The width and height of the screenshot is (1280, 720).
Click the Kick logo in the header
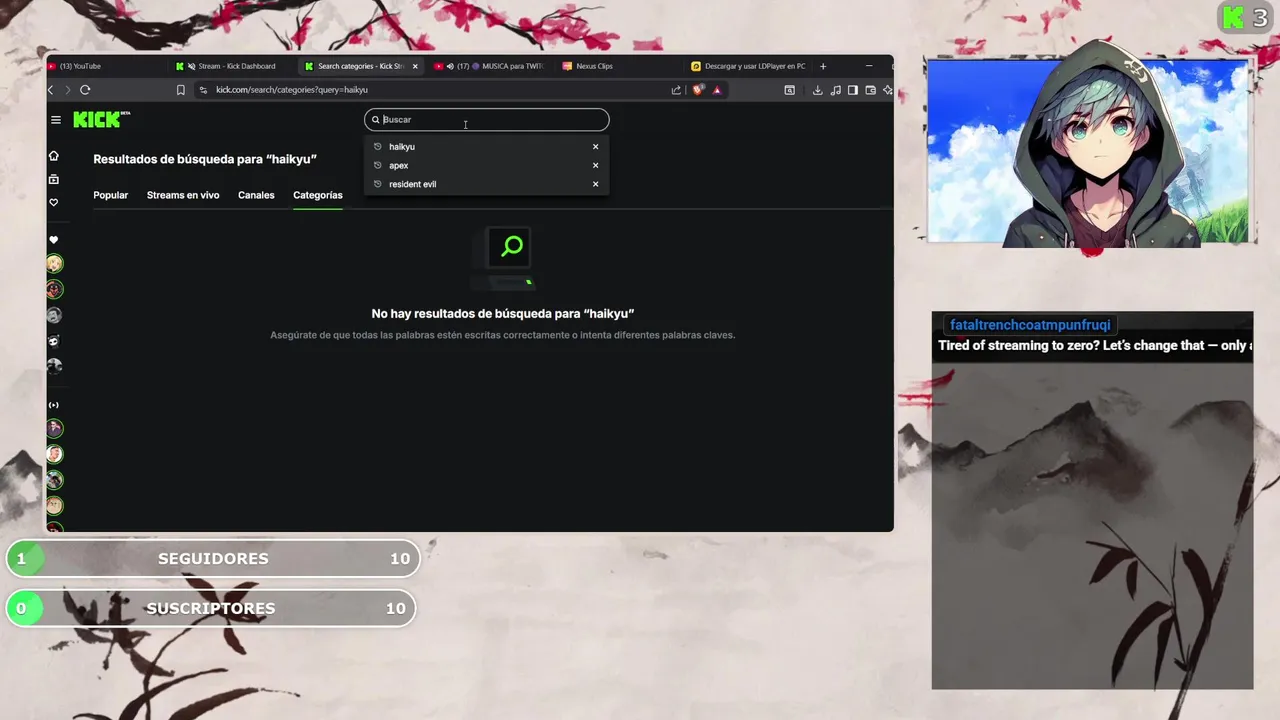[x=102, y=119]
